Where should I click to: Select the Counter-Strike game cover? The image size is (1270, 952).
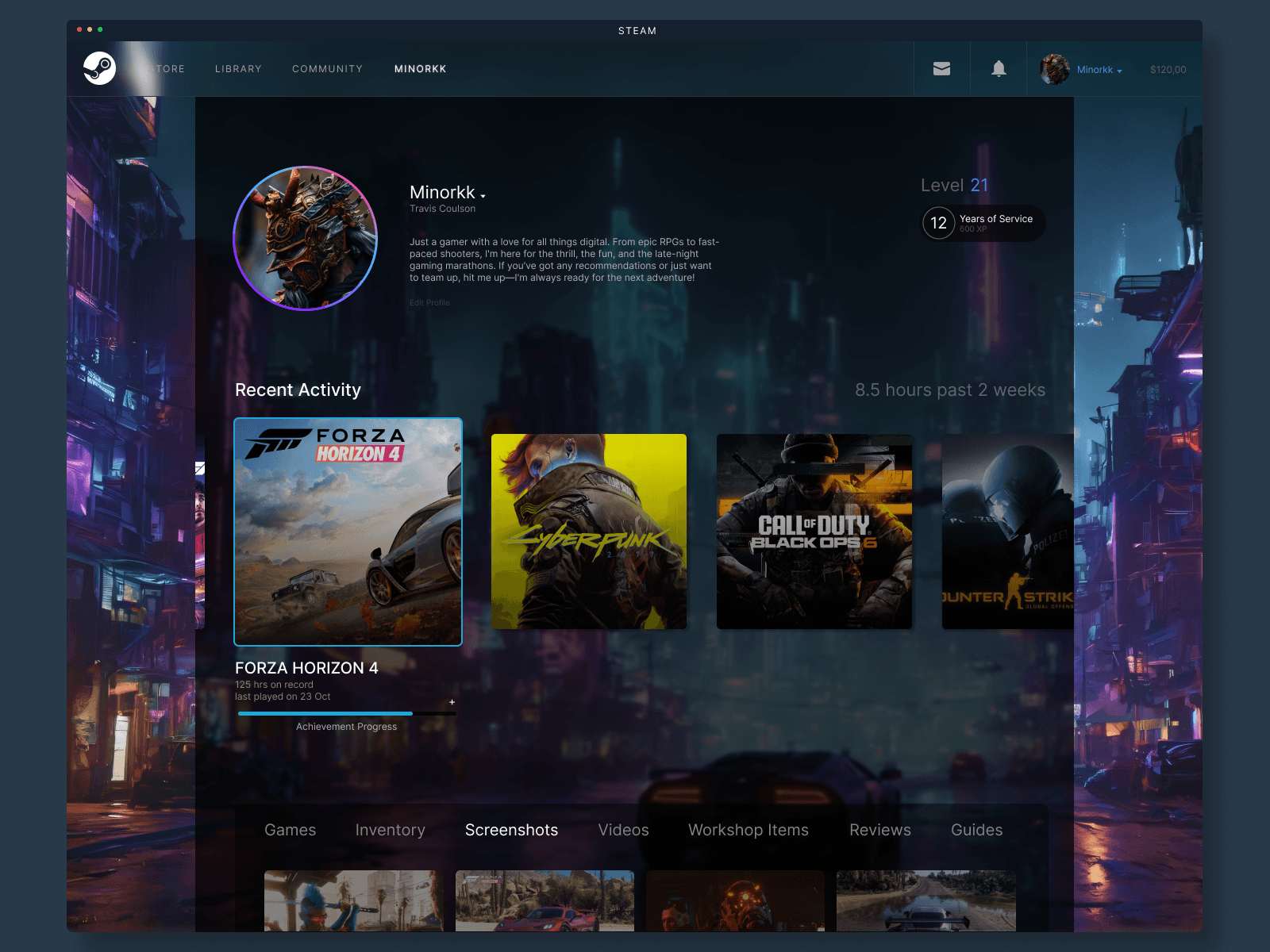coord(1008,532)
